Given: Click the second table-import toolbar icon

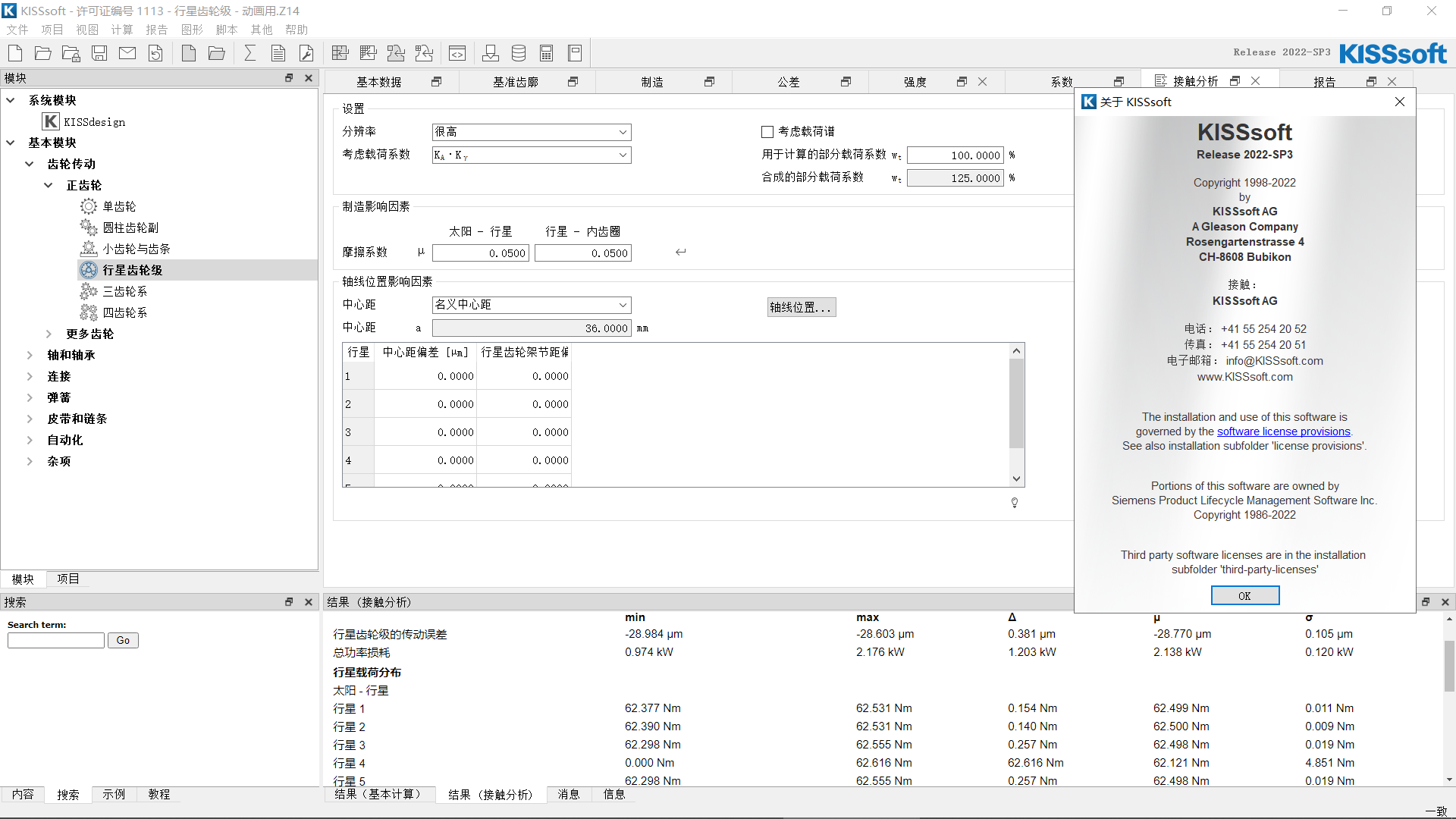Looking at the screenshot, I should click(x=369, y=53).
